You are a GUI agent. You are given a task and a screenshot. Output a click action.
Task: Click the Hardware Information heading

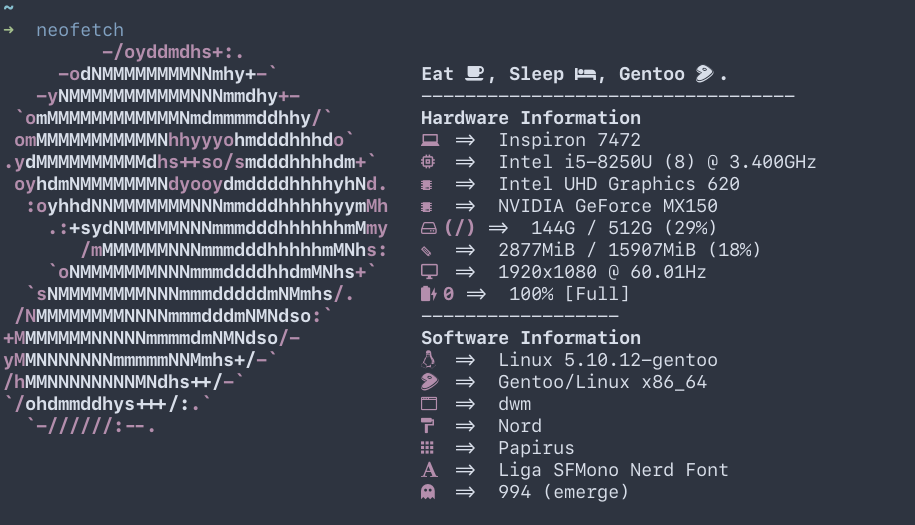(x=530, y=118)
